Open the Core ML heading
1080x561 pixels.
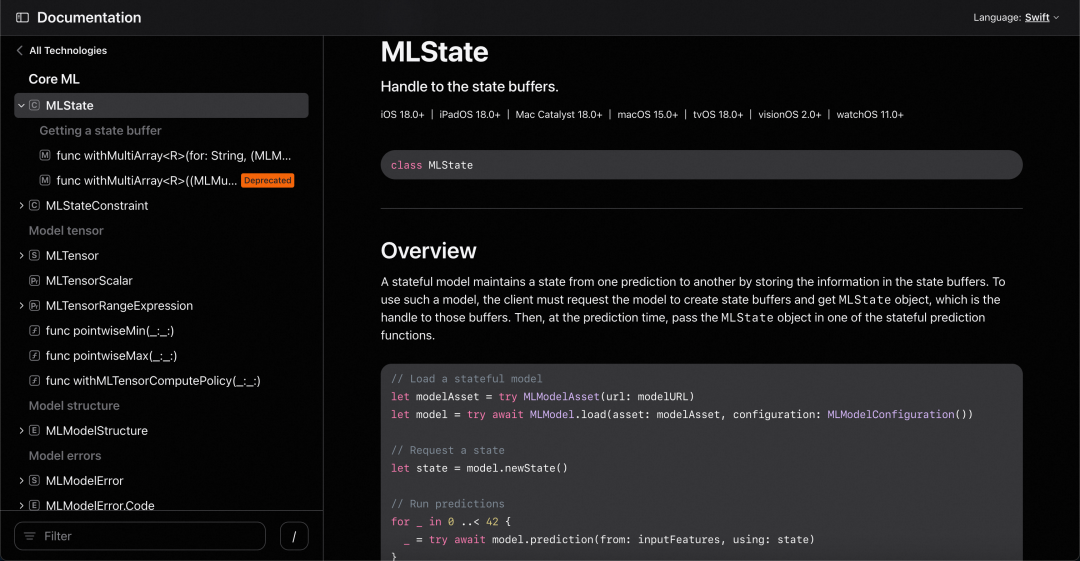54,79
